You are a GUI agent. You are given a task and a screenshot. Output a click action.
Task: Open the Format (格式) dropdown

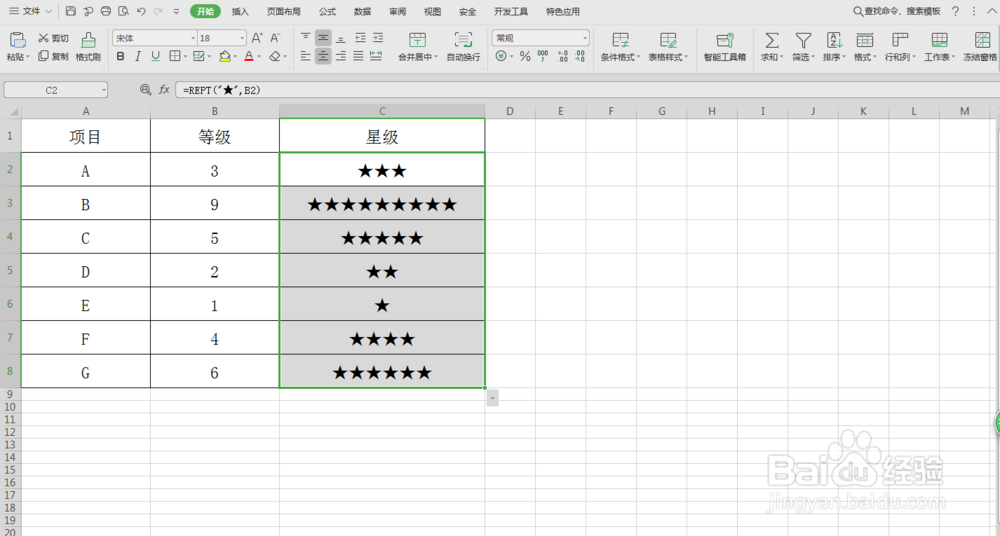865,46
